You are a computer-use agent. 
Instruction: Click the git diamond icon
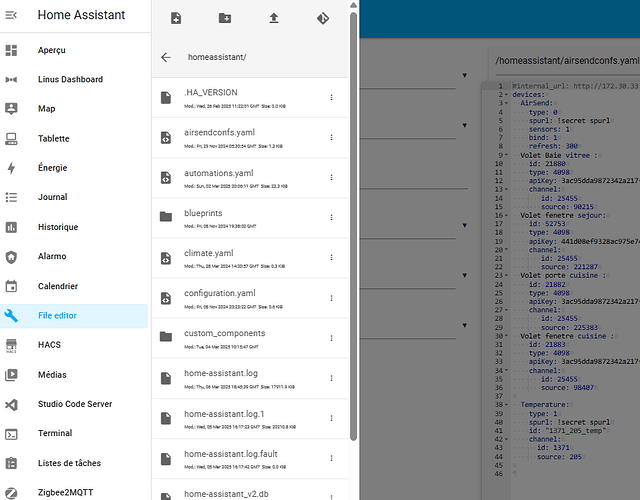323,18
